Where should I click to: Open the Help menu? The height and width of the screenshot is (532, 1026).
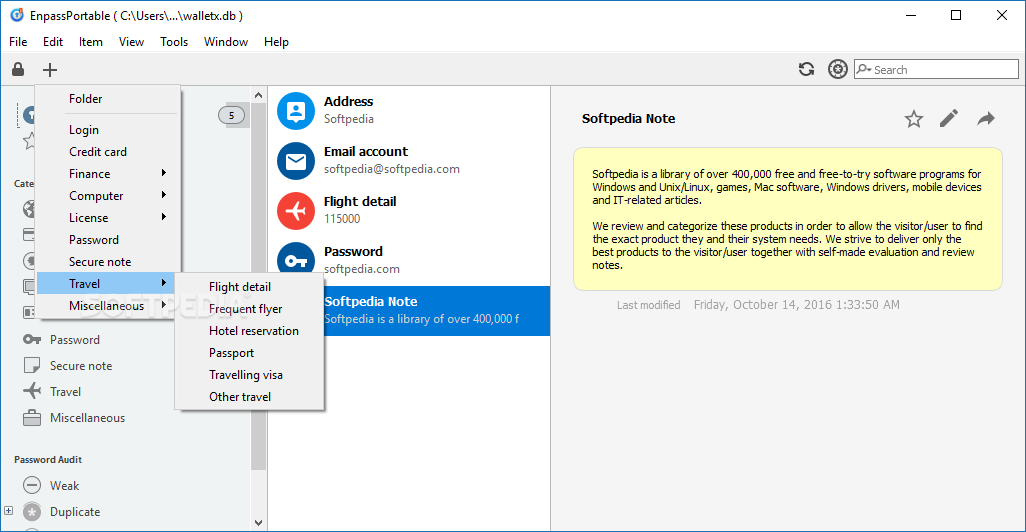(x=276, y=42)
